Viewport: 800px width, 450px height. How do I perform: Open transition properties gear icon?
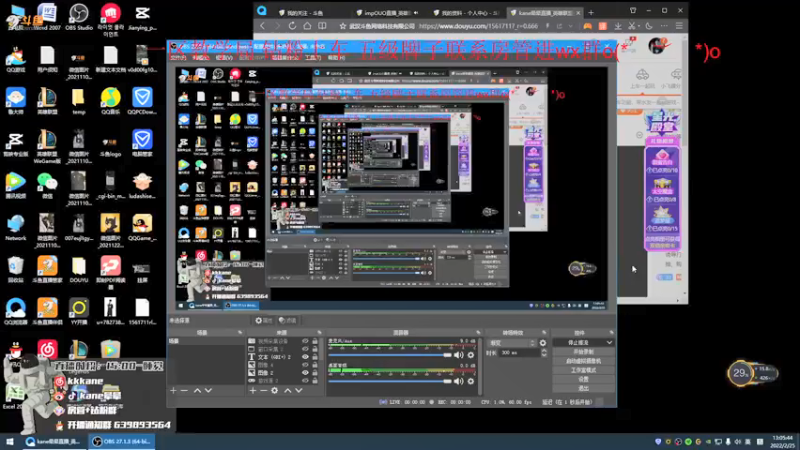point(543,343)
